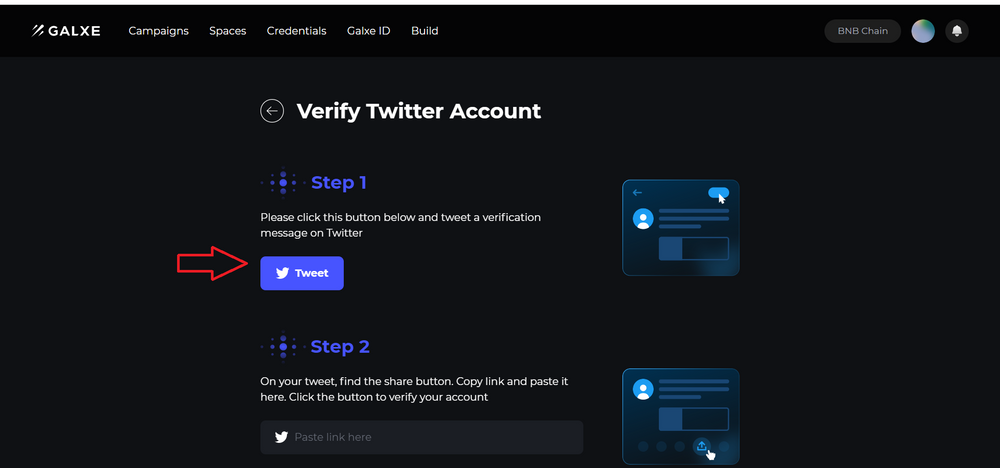The width and height of the screenshot is (1000, 468).
Task: Click the Twitter icon inside the link field
Action: [281, 437]
